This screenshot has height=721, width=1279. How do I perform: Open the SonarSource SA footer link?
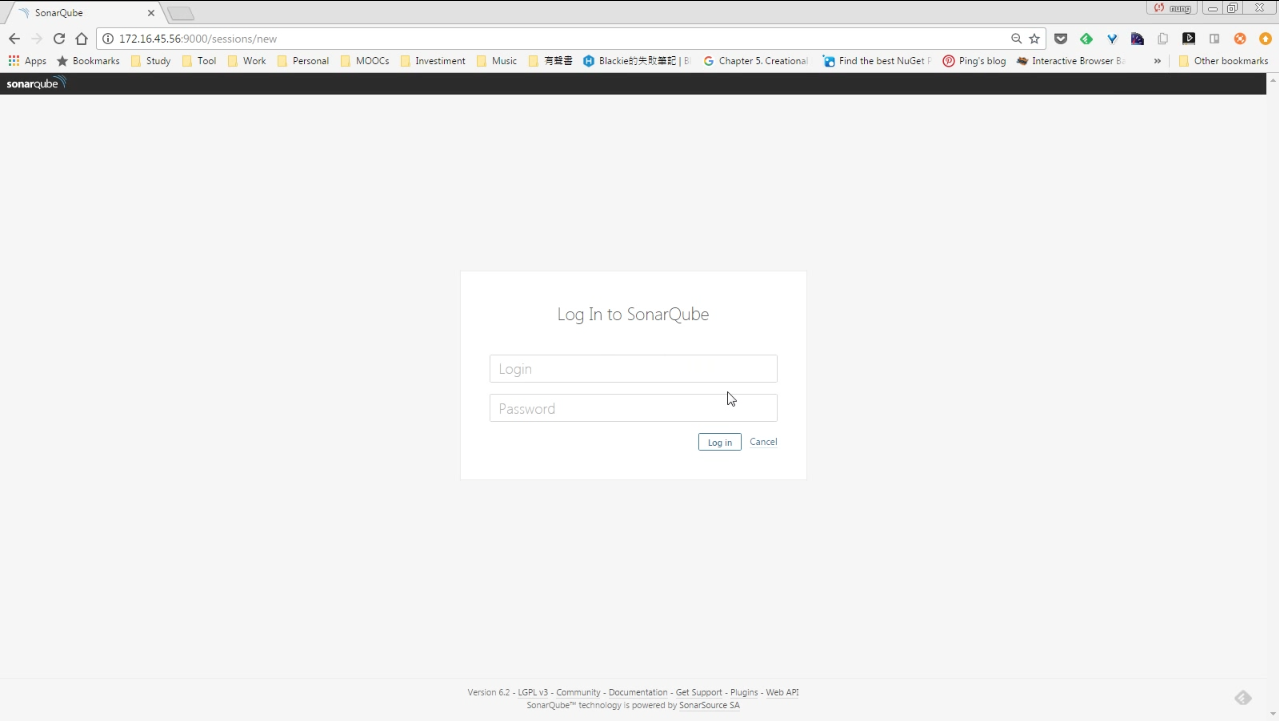[709, 705]
